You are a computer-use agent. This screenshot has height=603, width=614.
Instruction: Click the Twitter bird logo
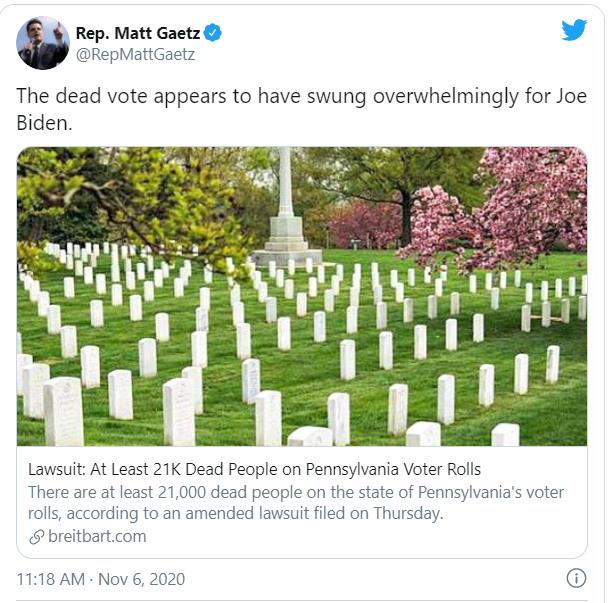click(574, 30)
